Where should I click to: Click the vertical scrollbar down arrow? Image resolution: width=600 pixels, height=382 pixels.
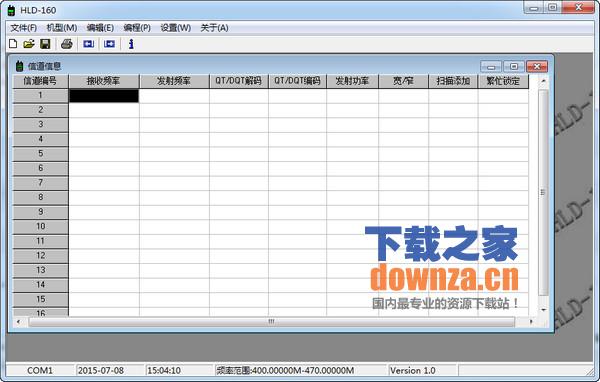[x=543, y=309]
